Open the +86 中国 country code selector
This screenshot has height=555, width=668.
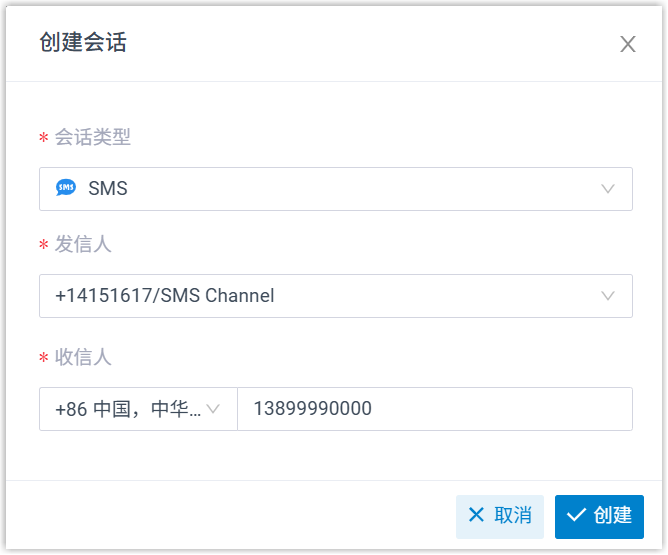point(128,409)
